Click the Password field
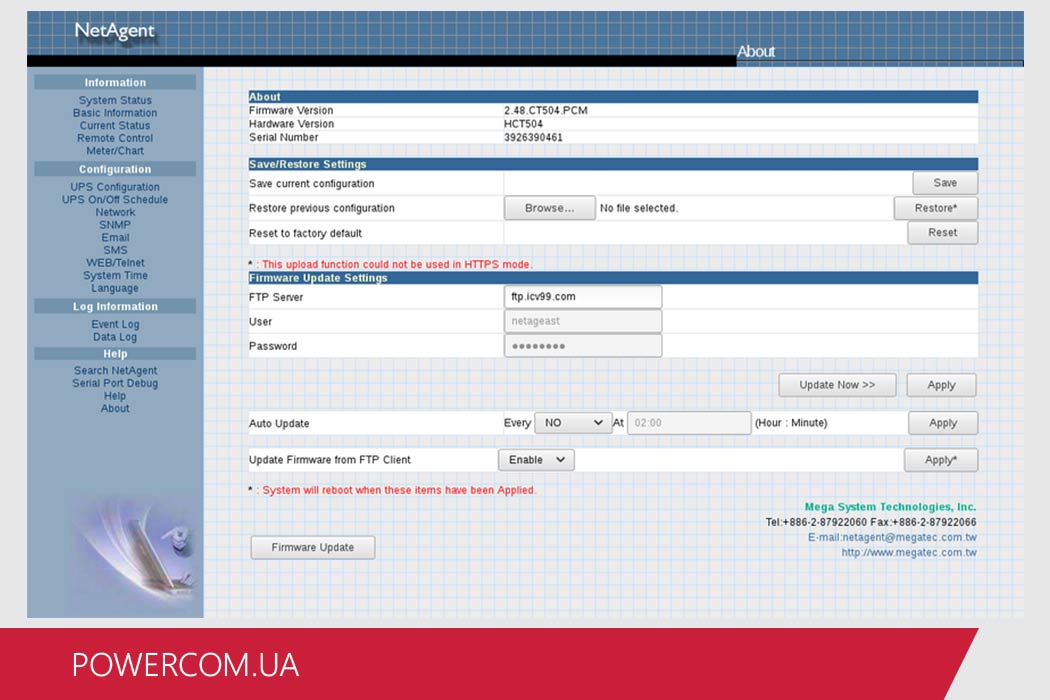Screen dimensions: 1050x700 click(x=583, y=346)
